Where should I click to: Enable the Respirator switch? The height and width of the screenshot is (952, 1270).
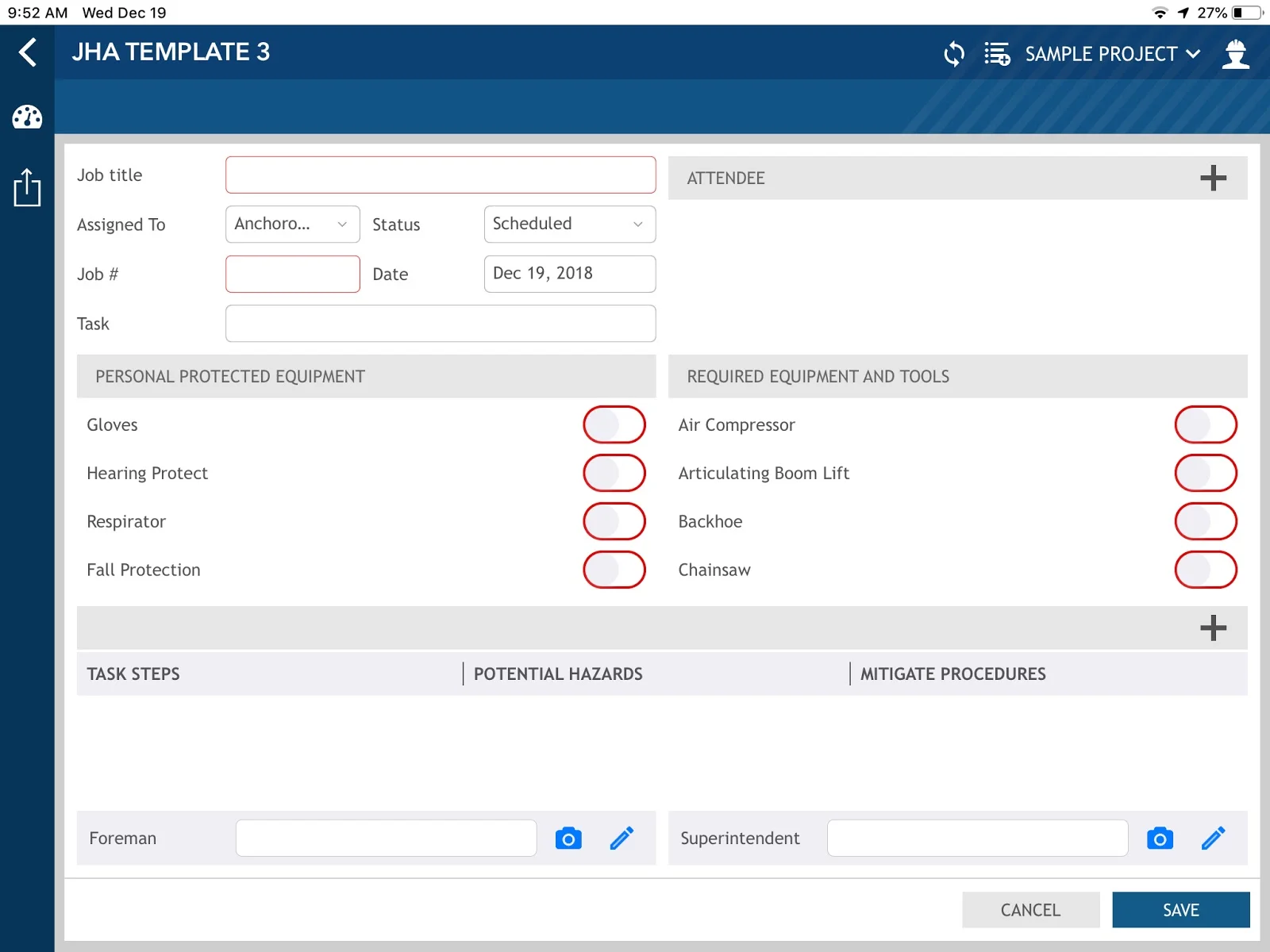tap(614, 521)
